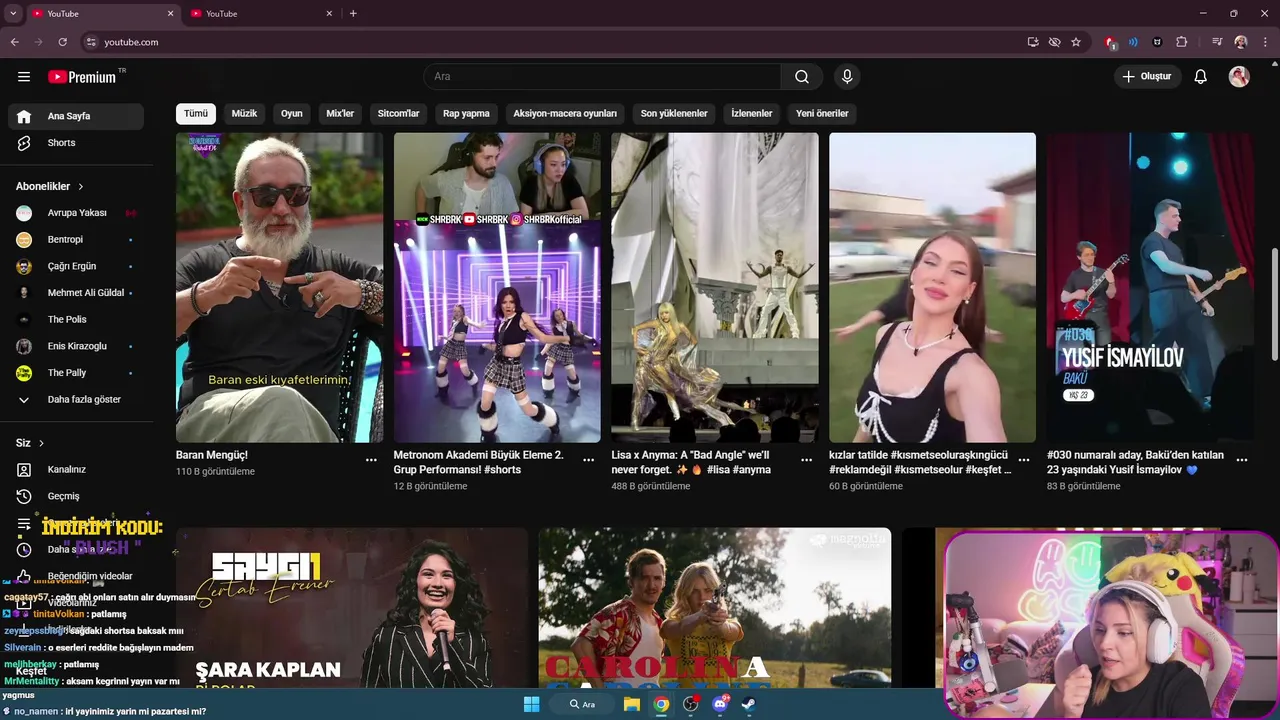The height and width of the screenshot is (720, 1280).
Task: Click the page vertical scrollbar thumb
Action: (x=1274, y=305)
